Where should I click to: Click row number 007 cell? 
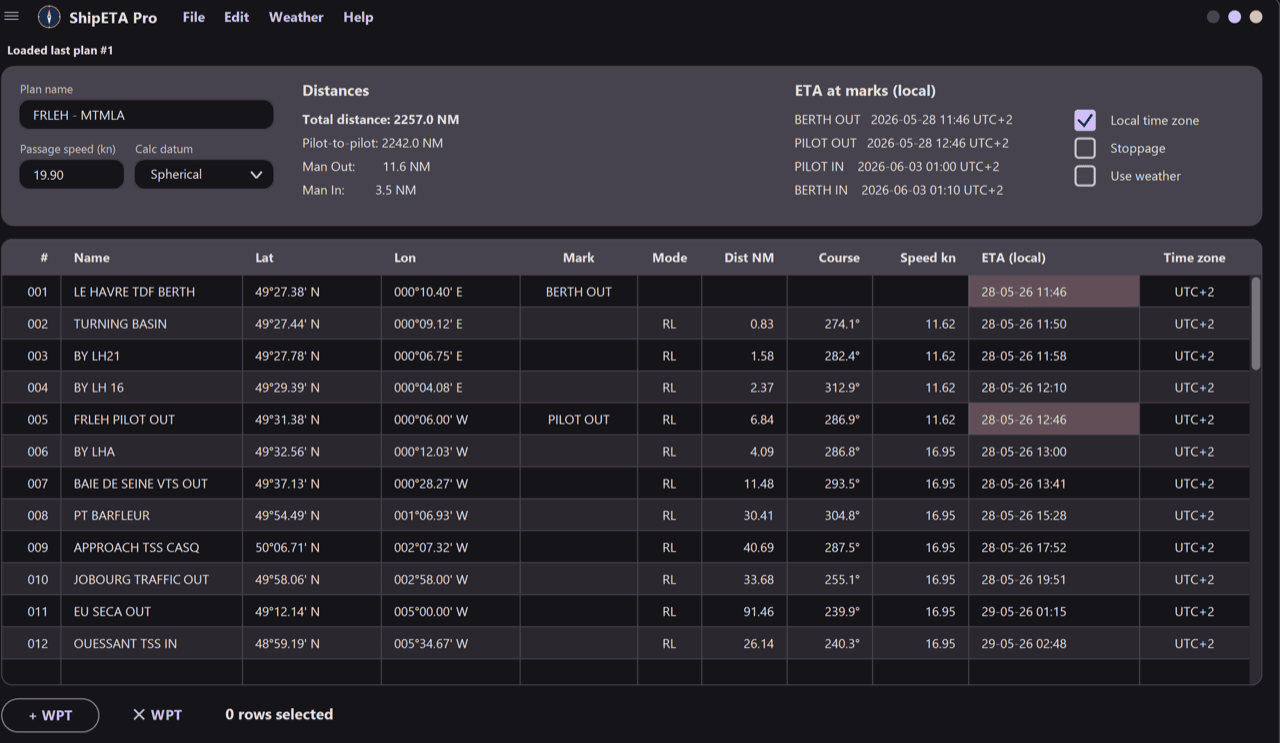click(x=32, y=484)
